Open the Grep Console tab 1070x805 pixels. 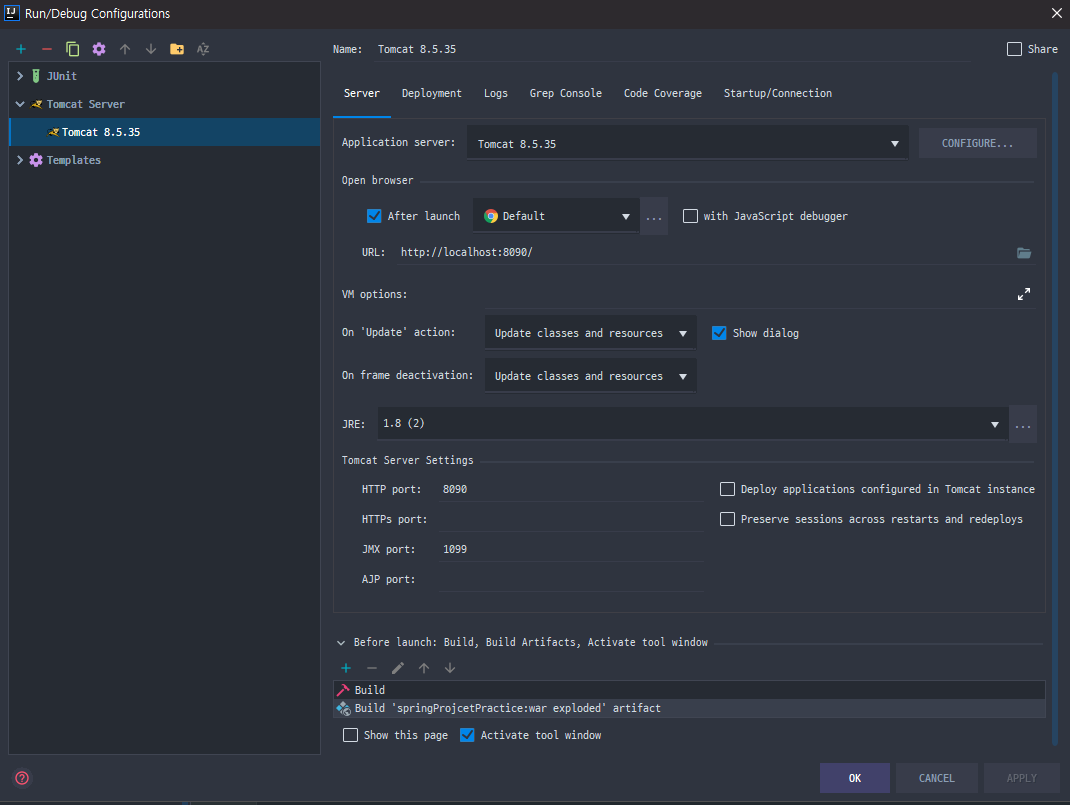click(x=566, y=93)
